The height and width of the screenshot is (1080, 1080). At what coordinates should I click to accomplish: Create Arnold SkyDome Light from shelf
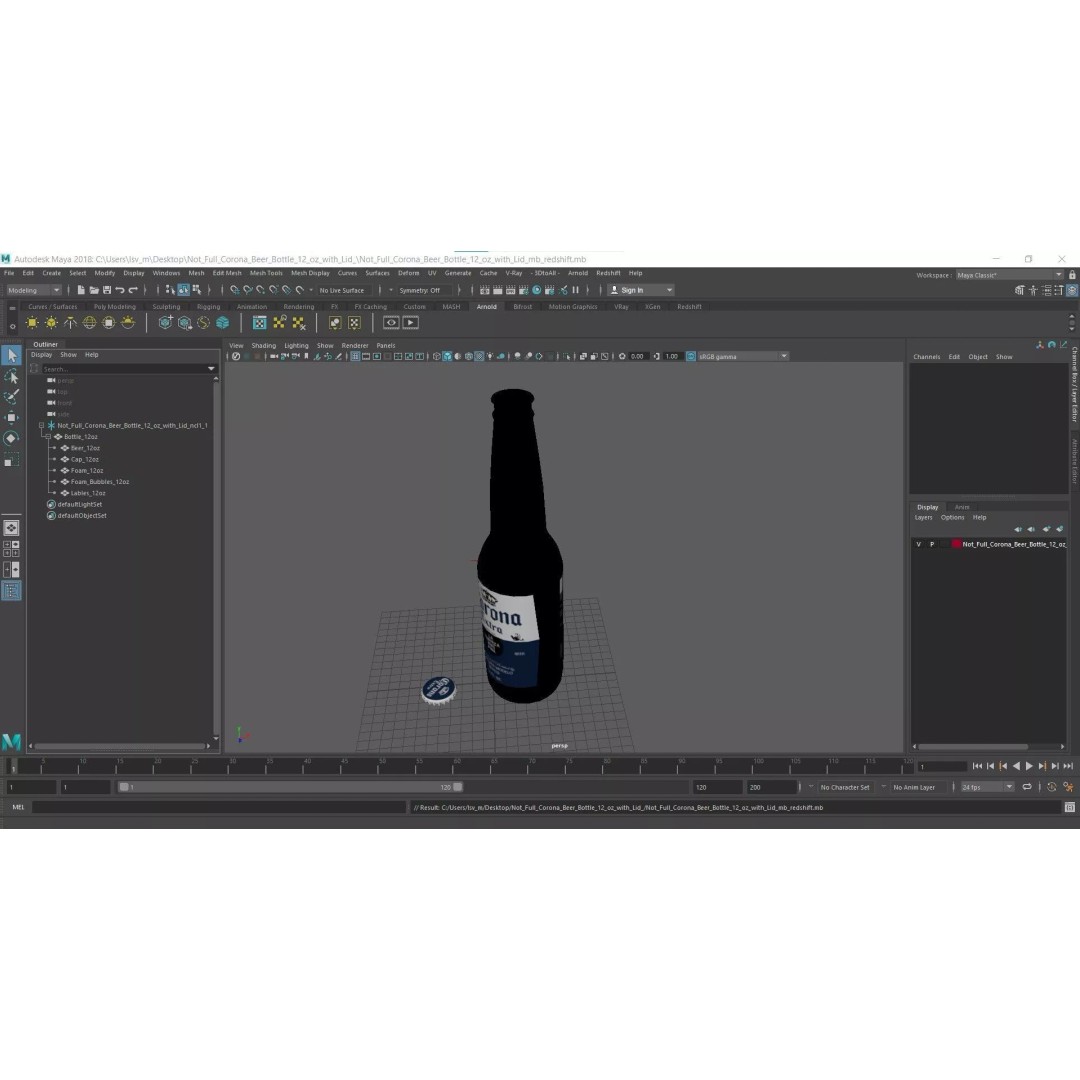click(90, 322)
